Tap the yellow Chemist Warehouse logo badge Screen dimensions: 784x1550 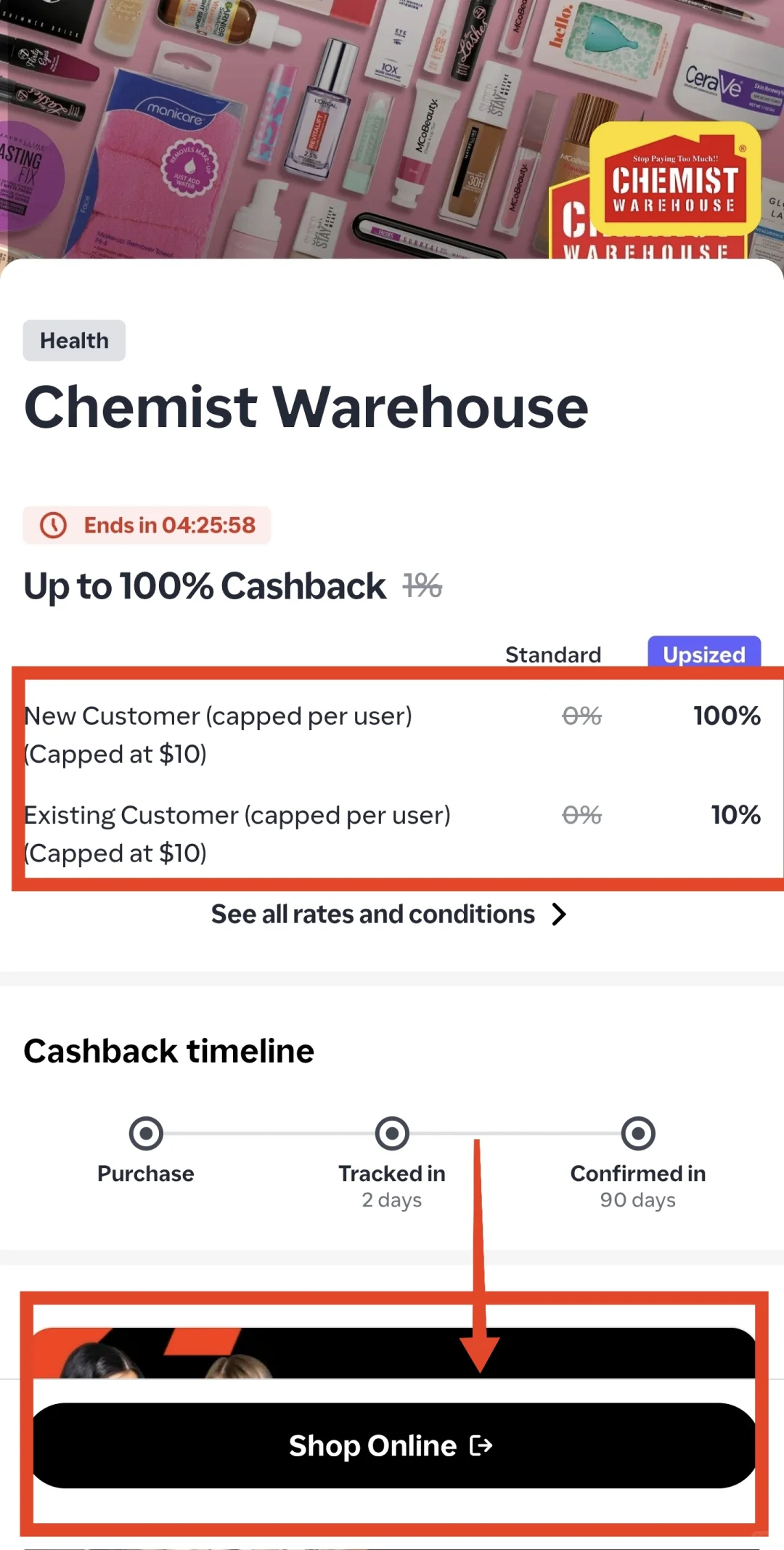click(675, 179)
